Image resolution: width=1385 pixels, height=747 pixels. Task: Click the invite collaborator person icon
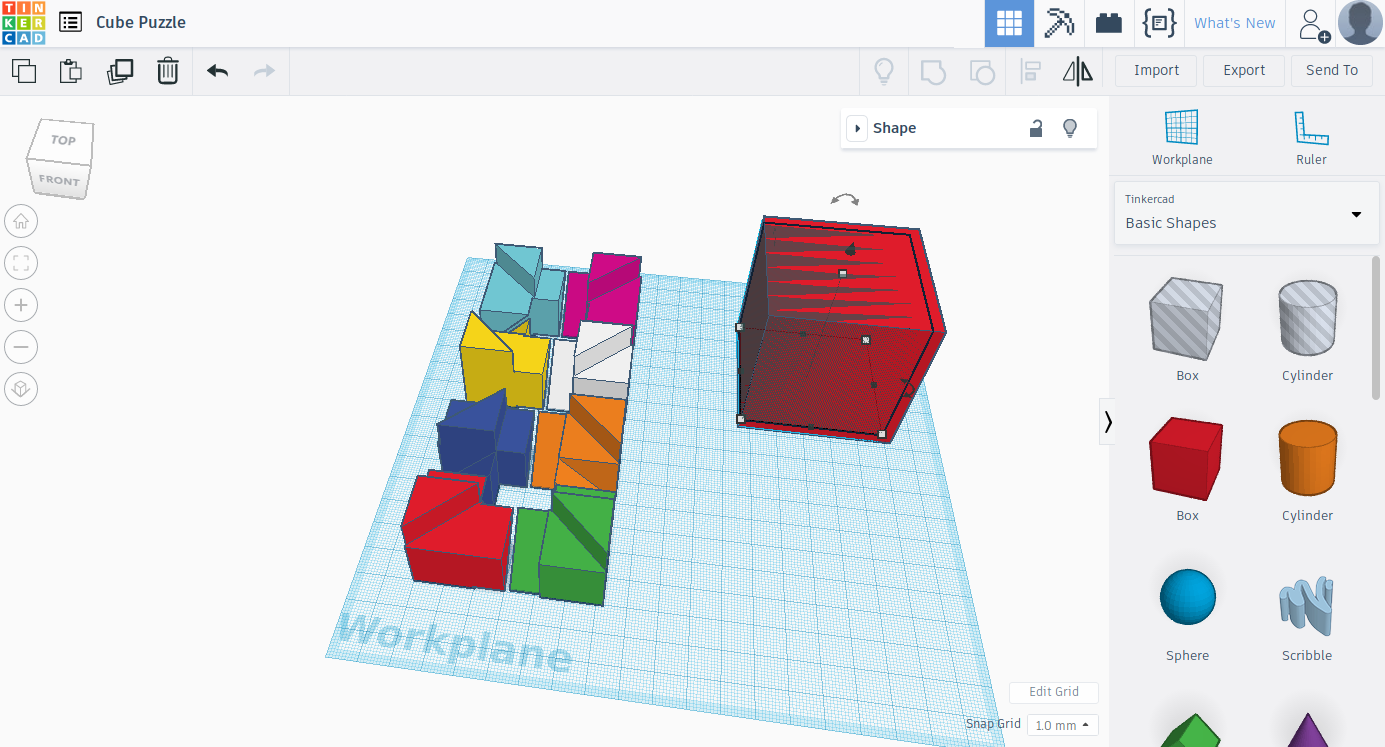click(1313, 24)
